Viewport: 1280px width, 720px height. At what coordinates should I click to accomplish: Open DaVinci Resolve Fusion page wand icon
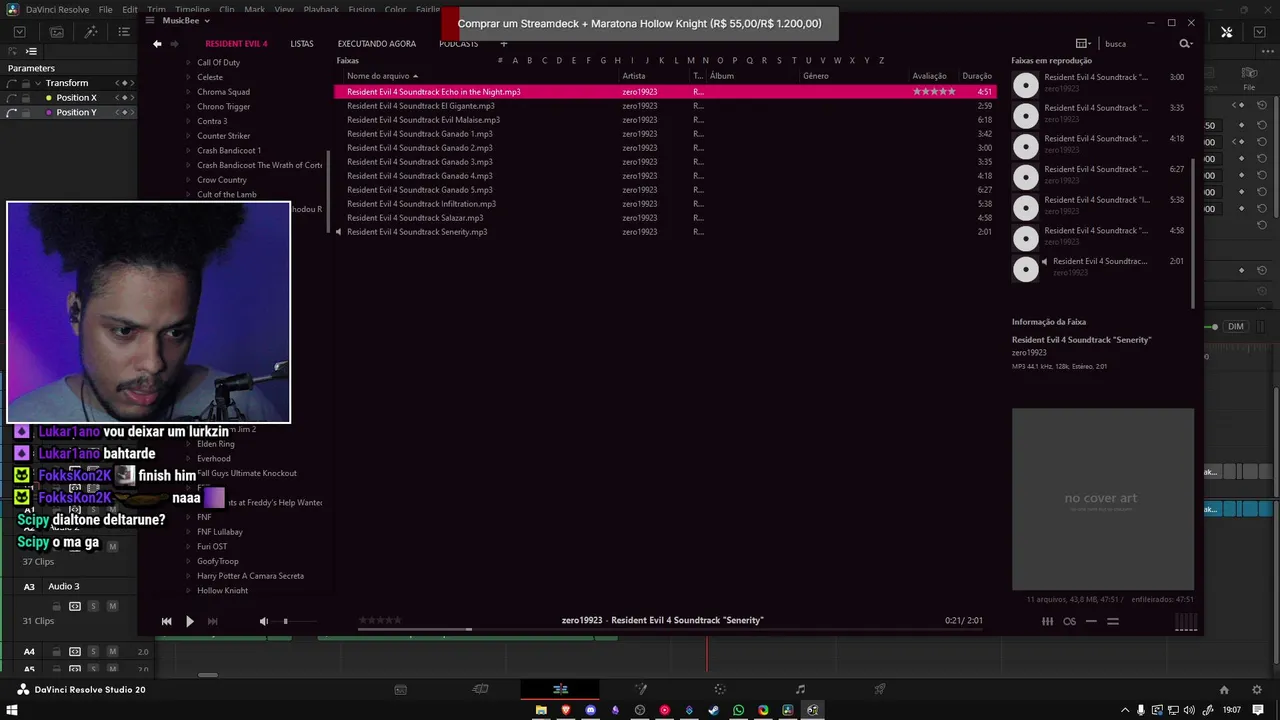pyautogui.click(x=641, y=689)
